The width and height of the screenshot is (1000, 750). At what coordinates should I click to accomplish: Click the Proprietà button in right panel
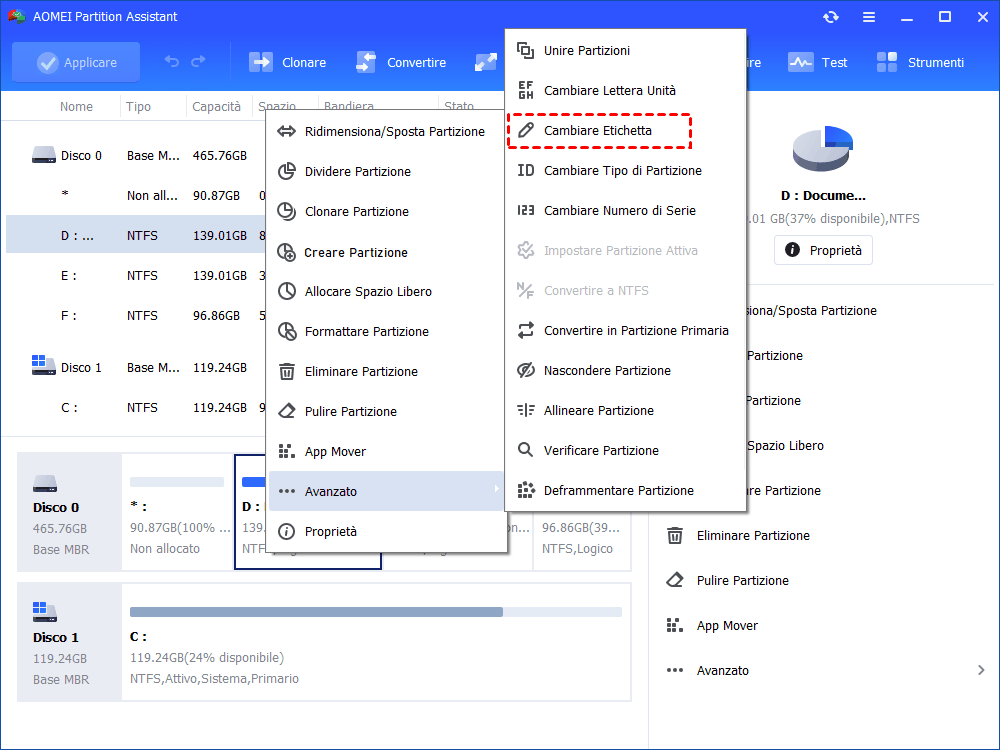point(823,250)
